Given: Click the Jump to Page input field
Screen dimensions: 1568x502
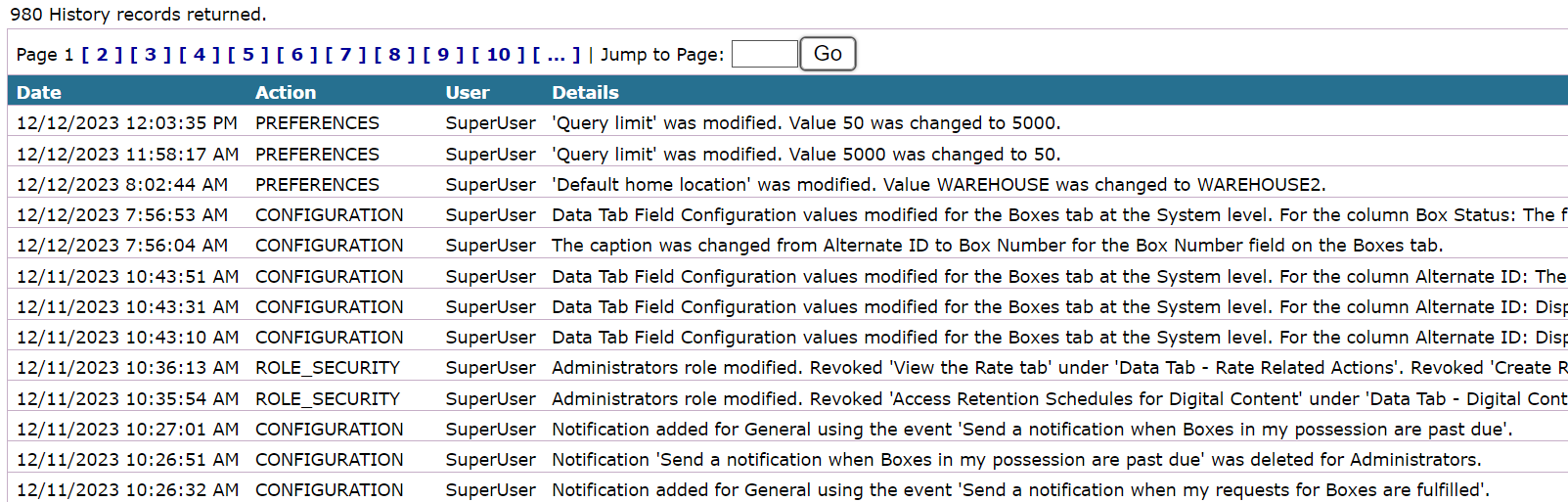Looking at the screenshot, I should pos(764,54).
